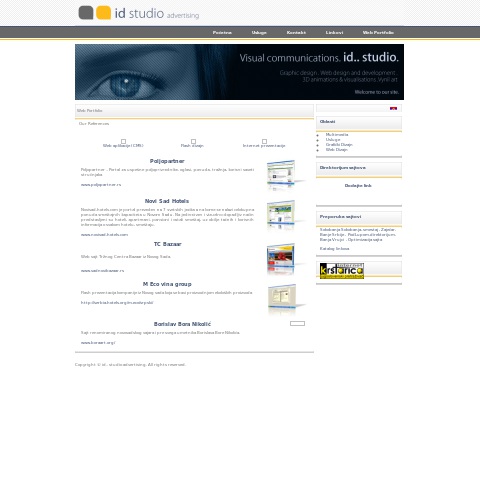The width and height of the screenshot is (480, 480).
Task: Expand the Web Dizajn plus bullet
Action: click(318, 150)
